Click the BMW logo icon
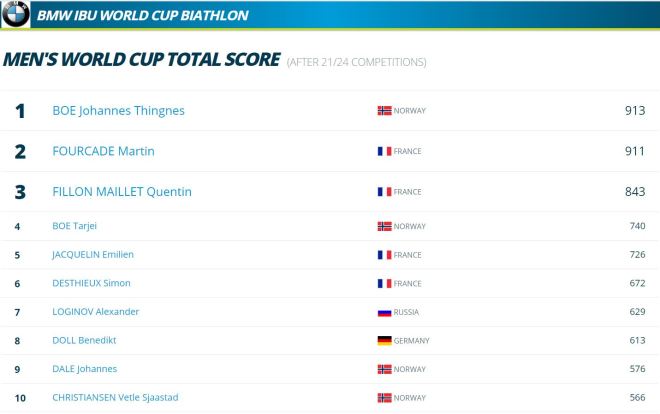 pos(17,15)
